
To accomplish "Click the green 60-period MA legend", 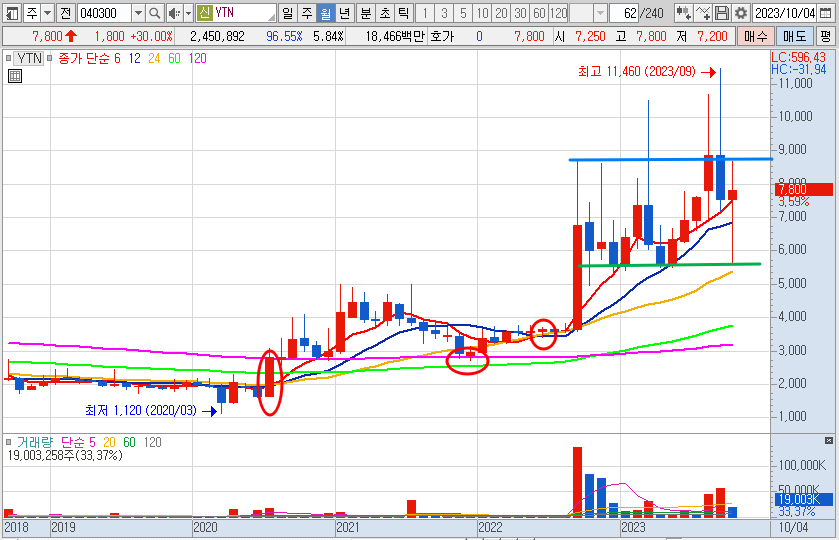I will point(174,58).
